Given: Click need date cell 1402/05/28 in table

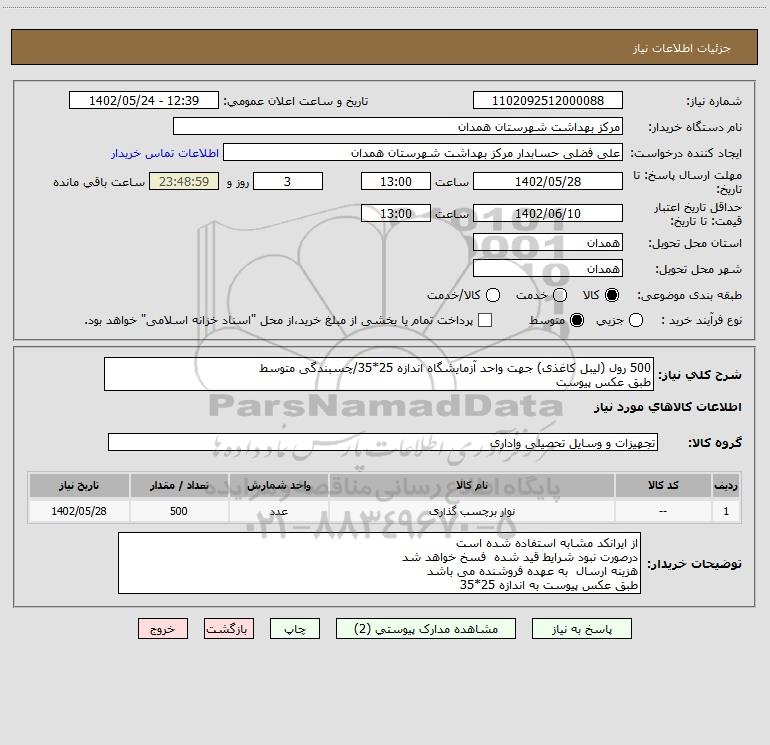Looking at the screenshot, I should 79,511.
